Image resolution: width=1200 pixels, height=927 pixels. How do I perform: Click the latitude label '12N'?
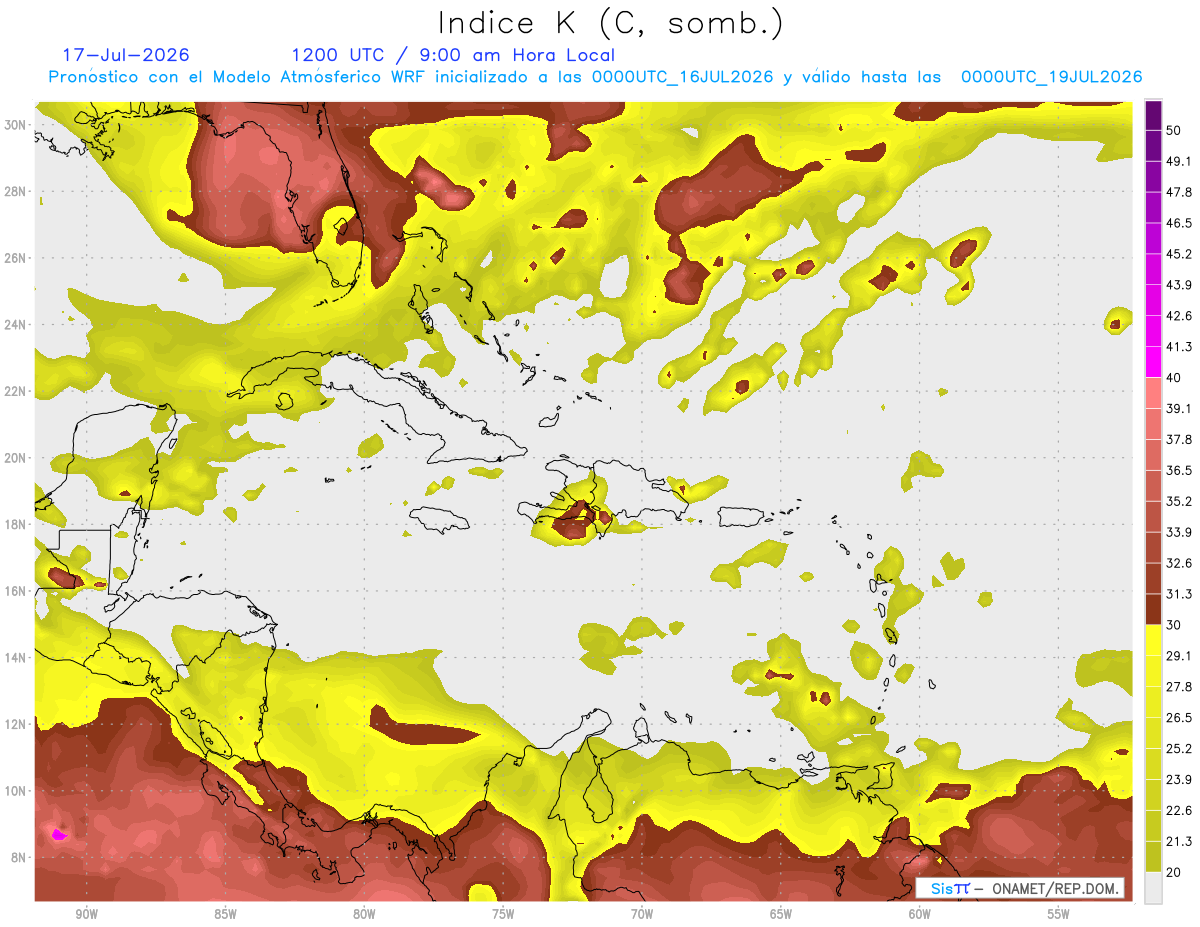pyautogui.click(x=16, y=724)
